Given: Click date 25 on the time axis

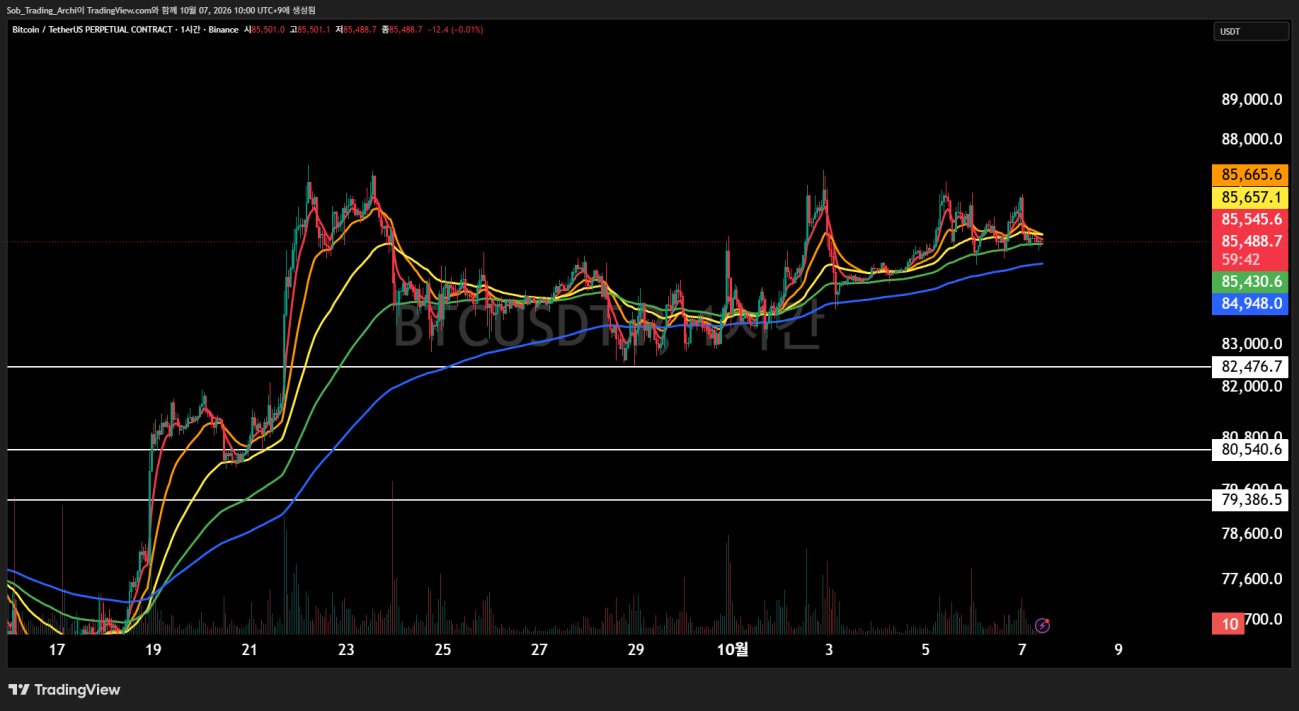Looking at the screenshot, I should (443, 649).
